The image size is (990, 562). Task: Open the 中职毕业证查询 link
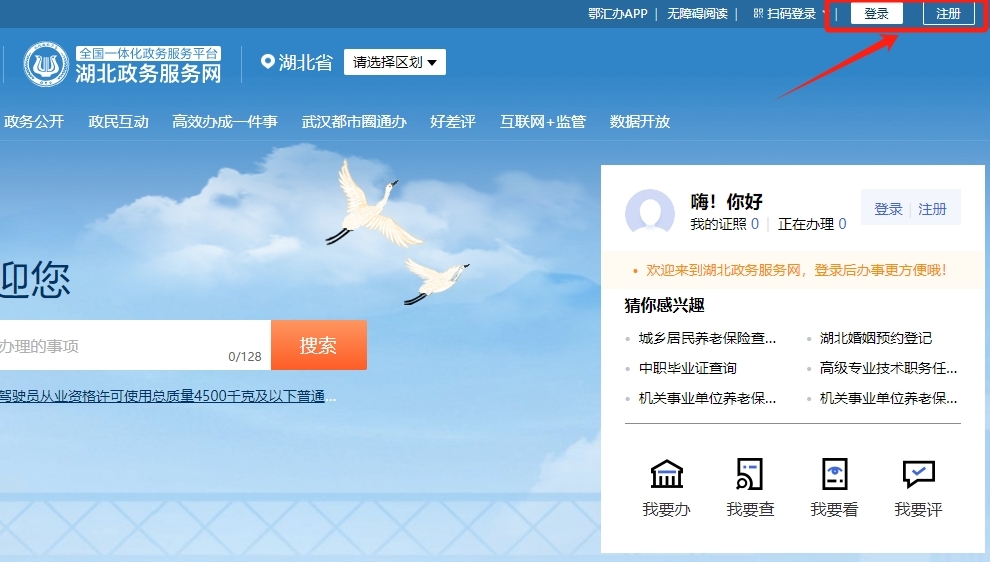point(688,368)
